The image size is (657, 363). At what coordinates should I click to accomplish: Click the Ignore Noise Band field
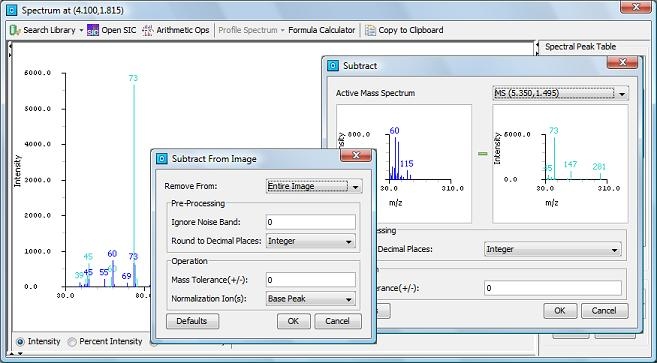[310, 222]
